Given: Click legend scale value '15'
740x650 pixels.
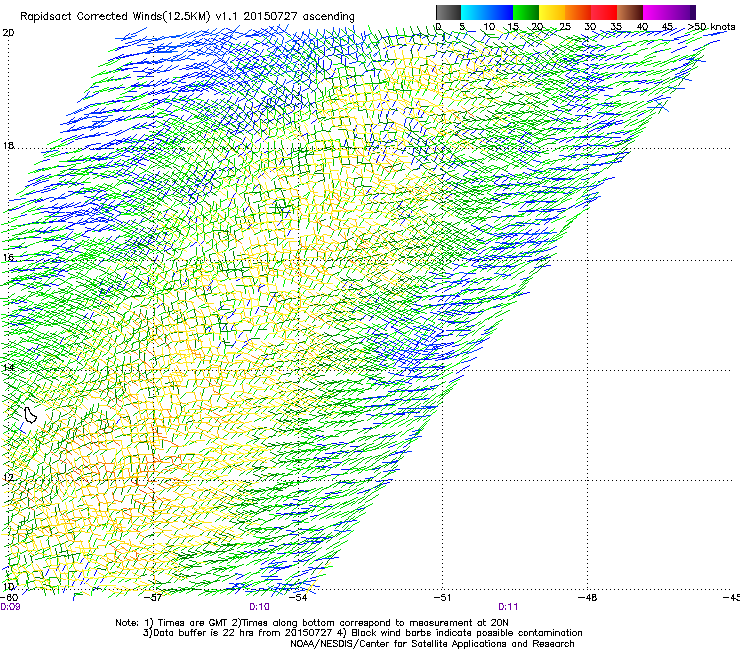Looking at the screenshot, I should [513, 27].
